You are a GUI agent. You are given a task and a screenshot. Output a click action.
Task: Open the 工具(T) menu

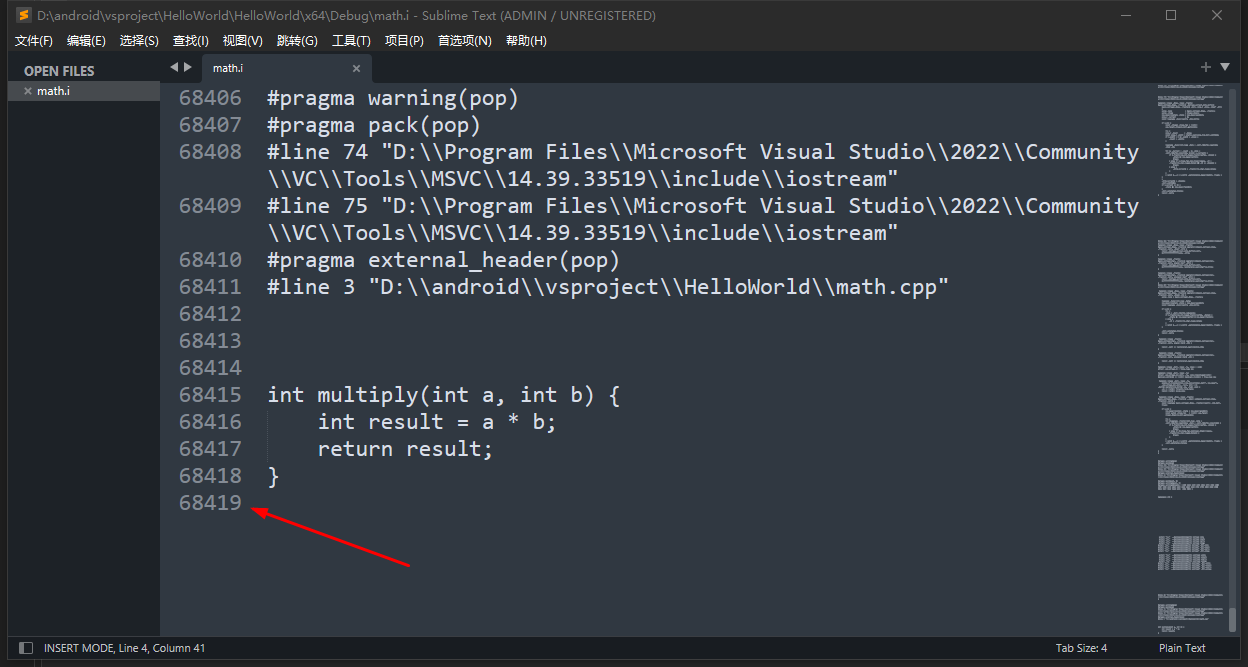(351, 41)
